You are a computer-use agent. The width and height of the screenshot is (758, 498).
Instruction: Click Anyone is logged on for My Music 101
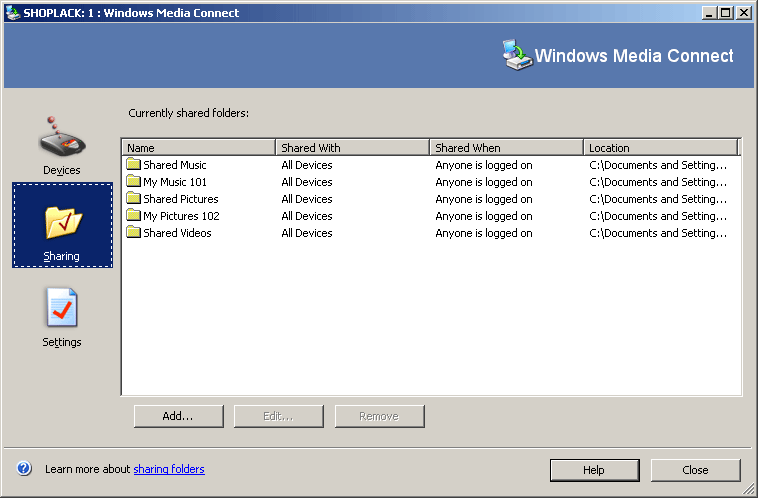(484, 182)
